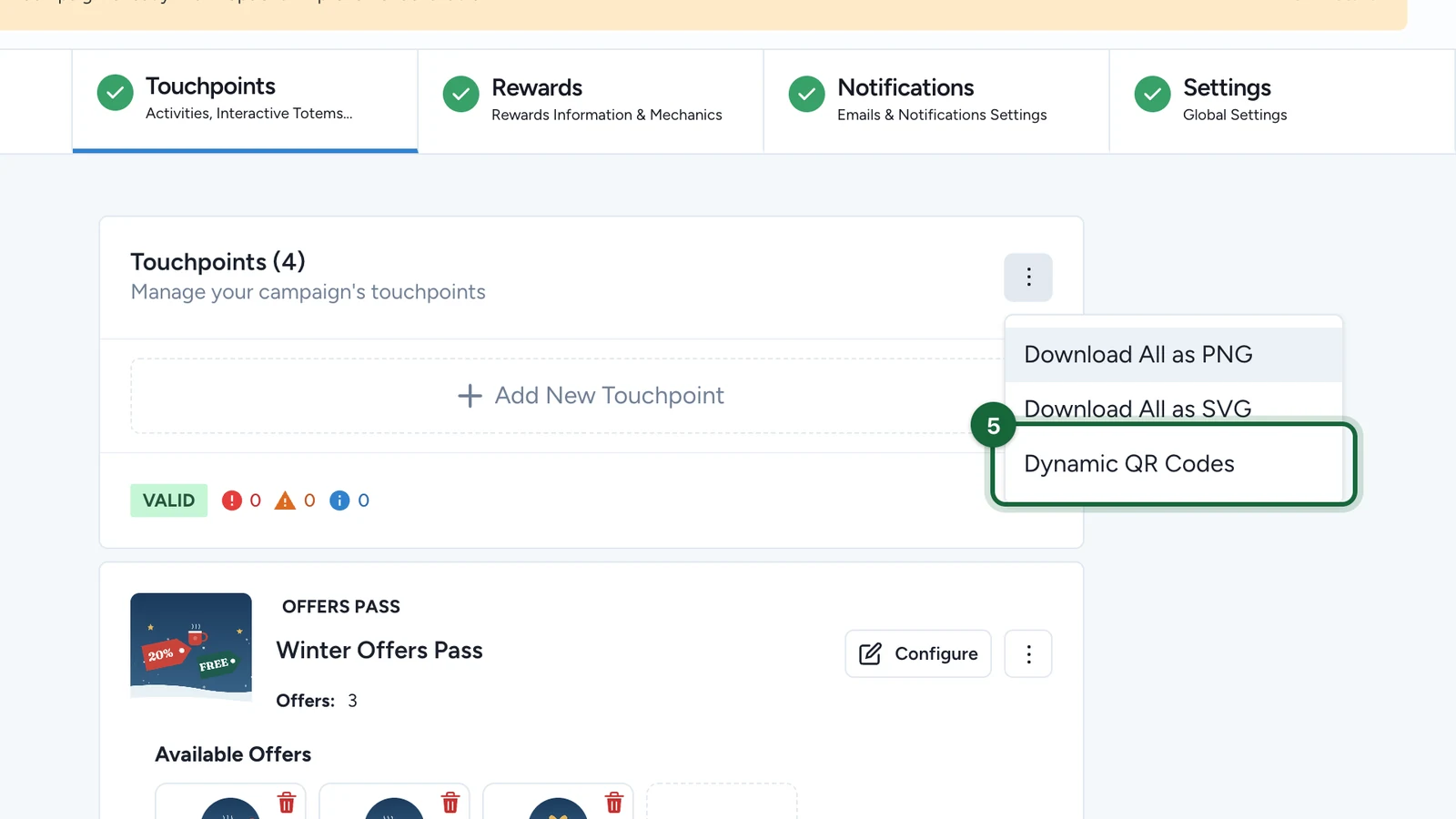Open the Touchpoints panel three-dot menu
The height and width of the screenshot is (819, 1456).
point(1028,278)
